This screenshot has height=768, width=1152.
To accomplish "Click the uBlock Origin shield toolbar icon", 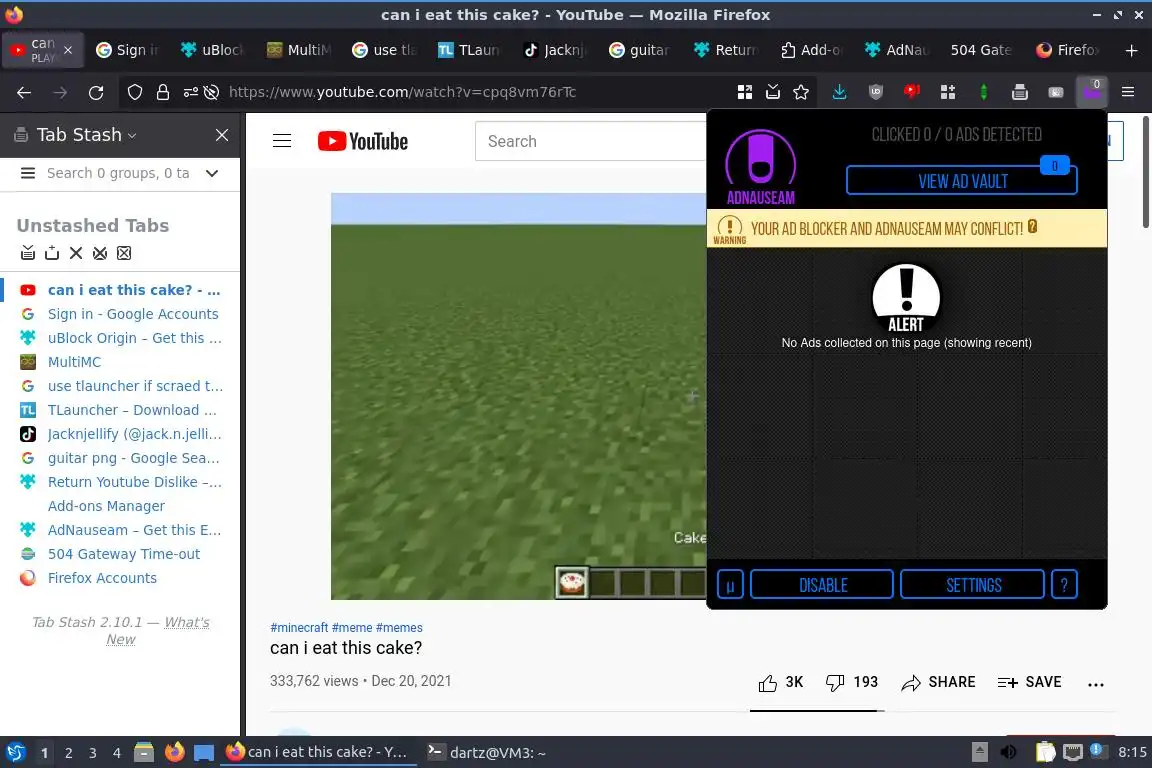I will [x=875, y=92].
